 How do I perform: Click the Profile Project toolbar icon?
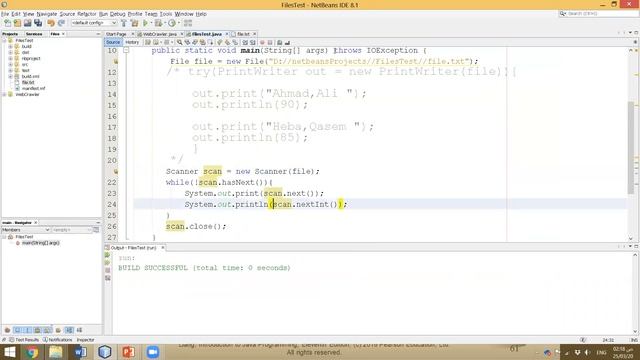[172, 23]
